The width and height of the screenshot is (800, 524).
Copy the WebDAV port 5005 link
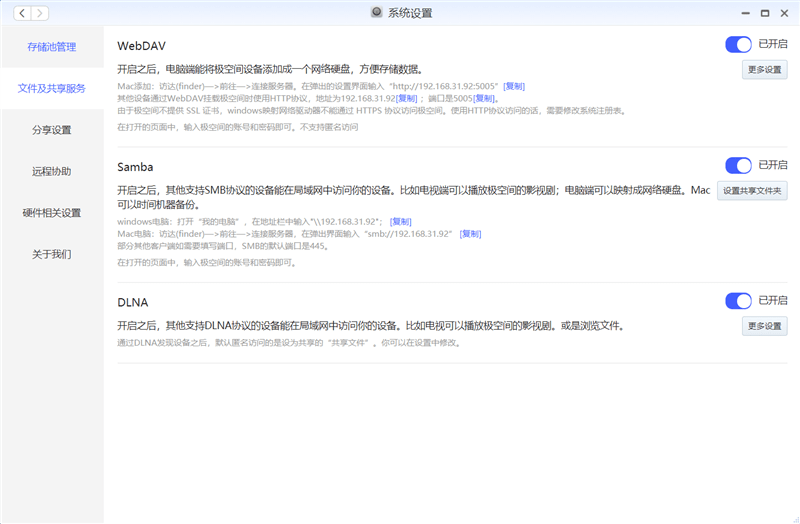coord(484,98)
